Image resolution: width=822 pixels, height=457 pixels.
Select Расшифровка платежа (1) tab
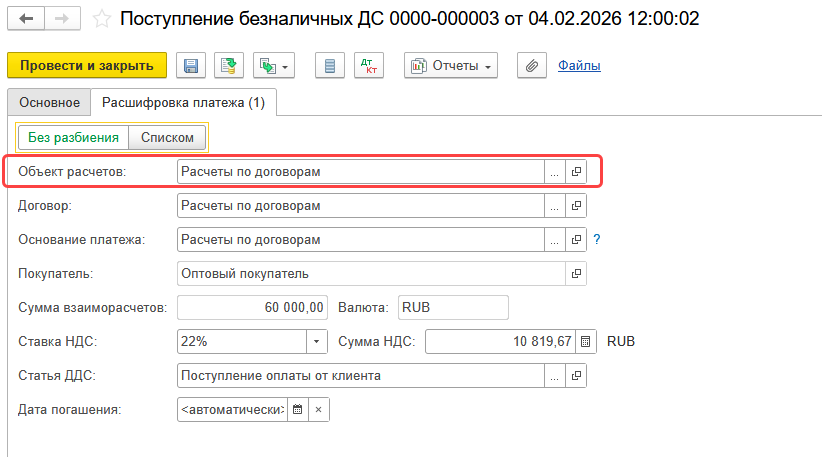[183, 102]
